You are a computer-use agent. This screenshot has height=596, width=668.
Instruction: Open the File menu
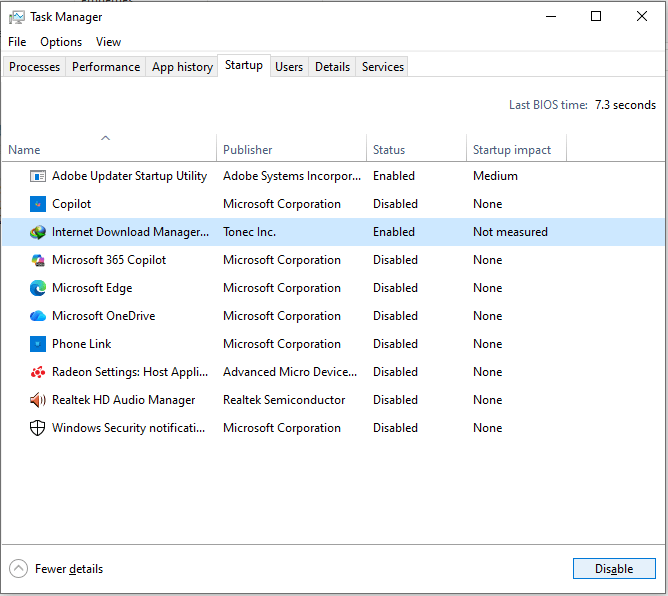point(17,42)
